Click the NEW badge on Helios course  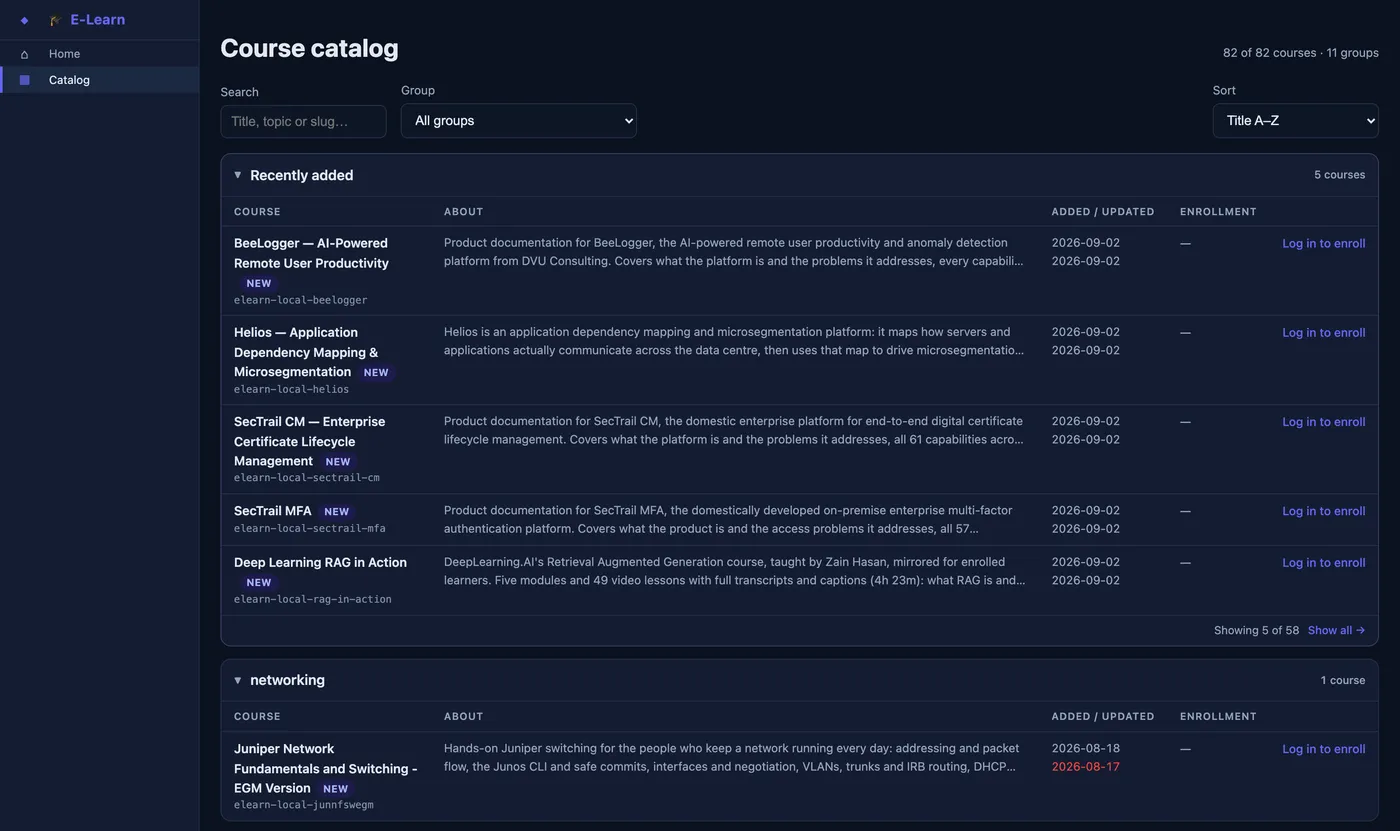pos(376,372)
